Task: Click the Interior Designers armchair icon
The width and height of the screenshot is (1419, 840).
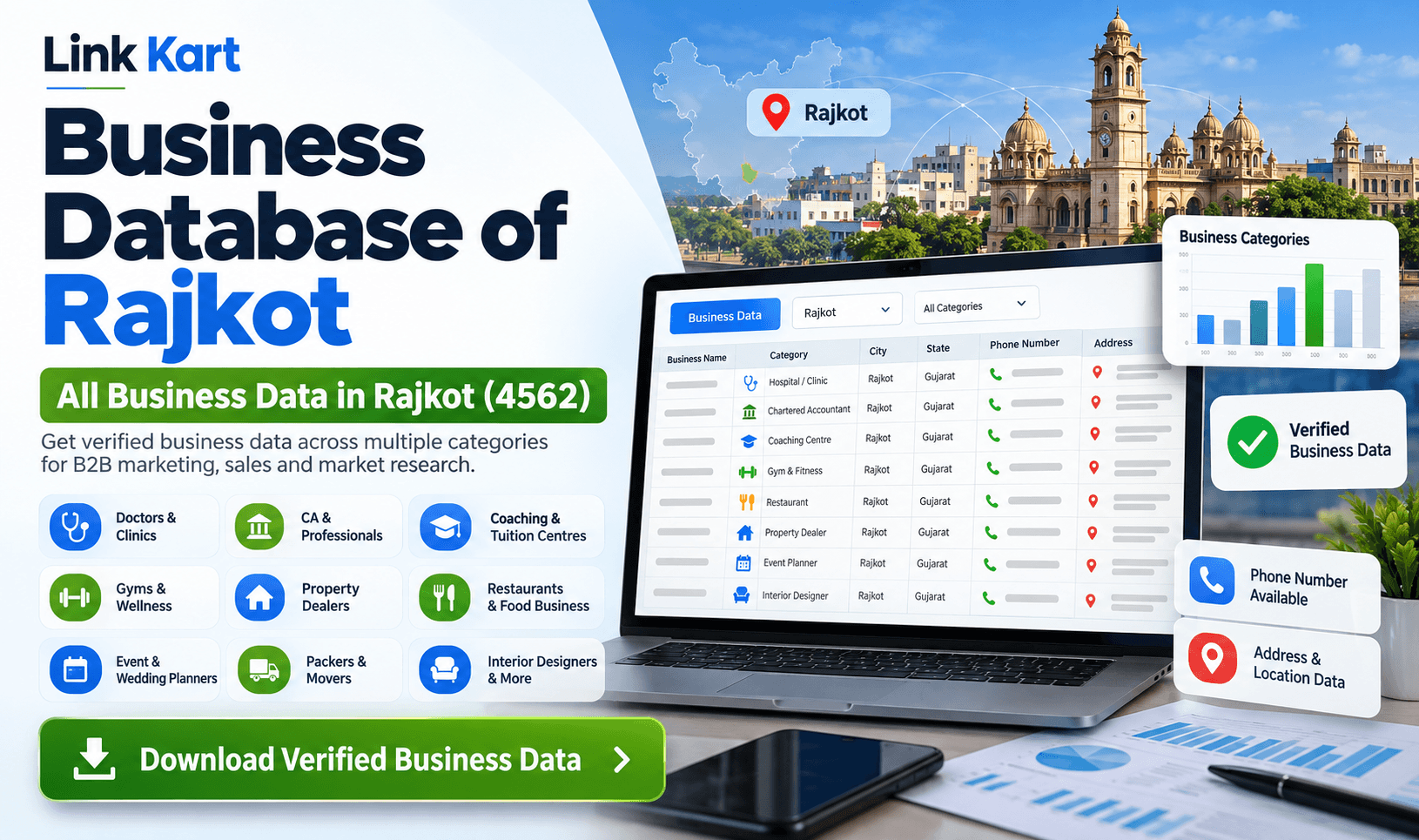Action: (x=445, y=669)
